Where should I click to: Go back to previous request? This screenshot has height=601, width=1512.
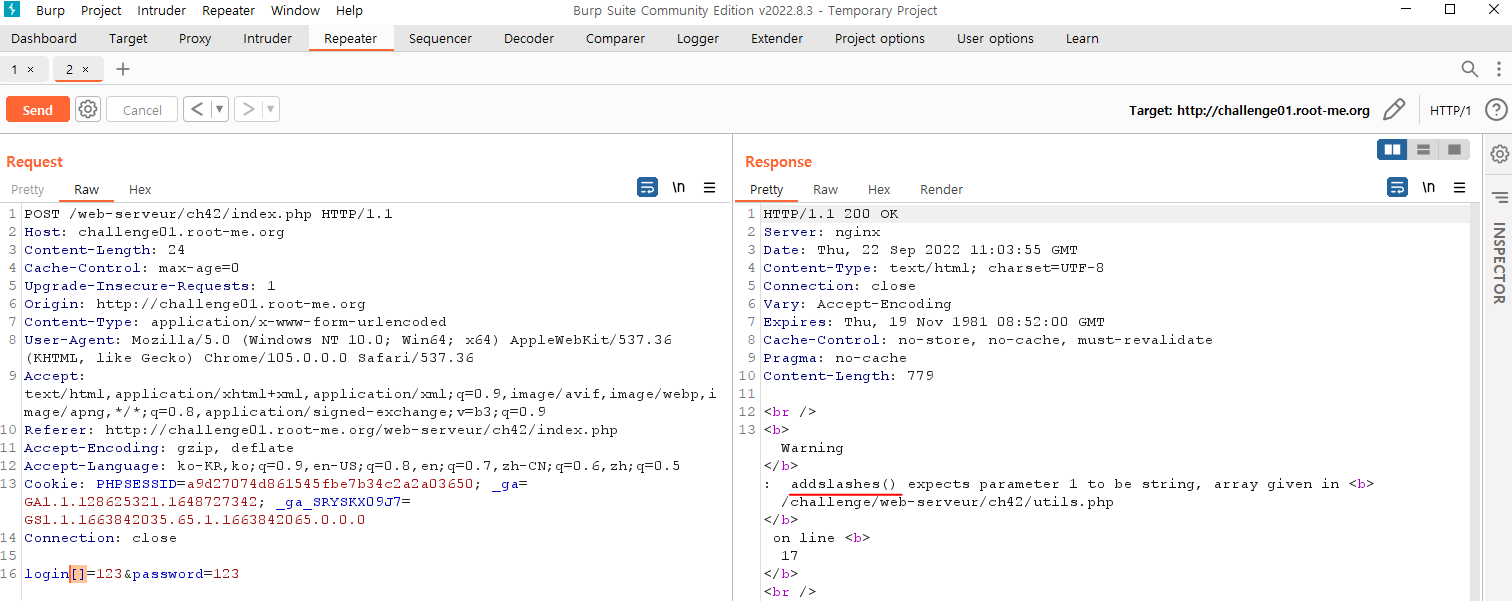point(197,109)
